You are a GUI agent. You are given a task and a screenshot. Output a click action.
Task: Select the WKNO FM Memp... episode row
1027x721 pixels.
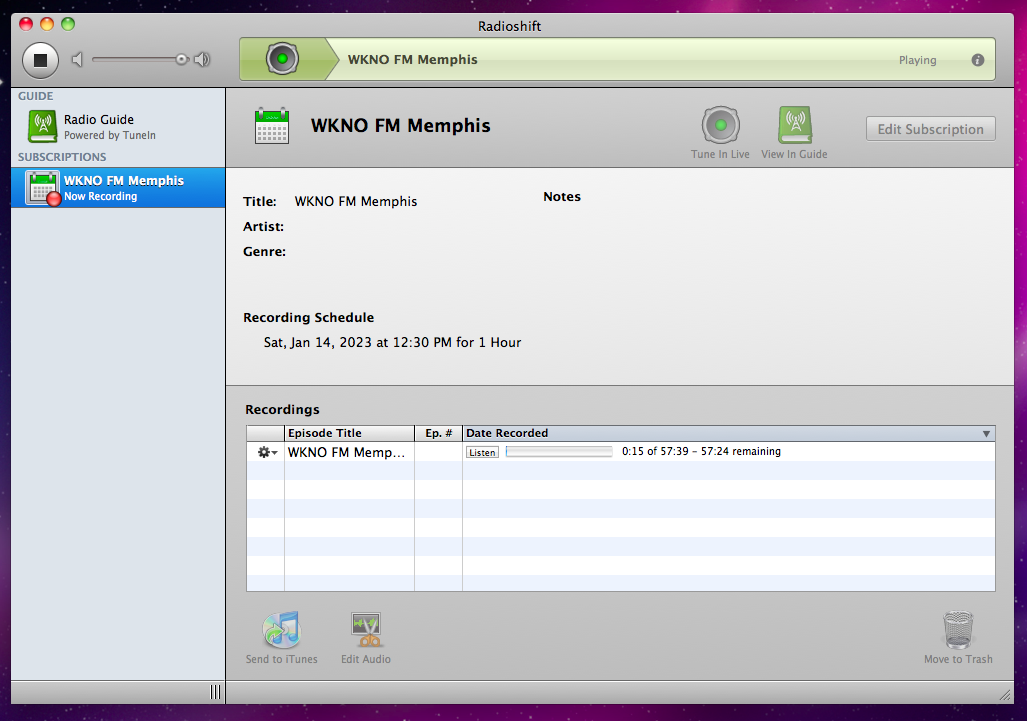(620, 452)
